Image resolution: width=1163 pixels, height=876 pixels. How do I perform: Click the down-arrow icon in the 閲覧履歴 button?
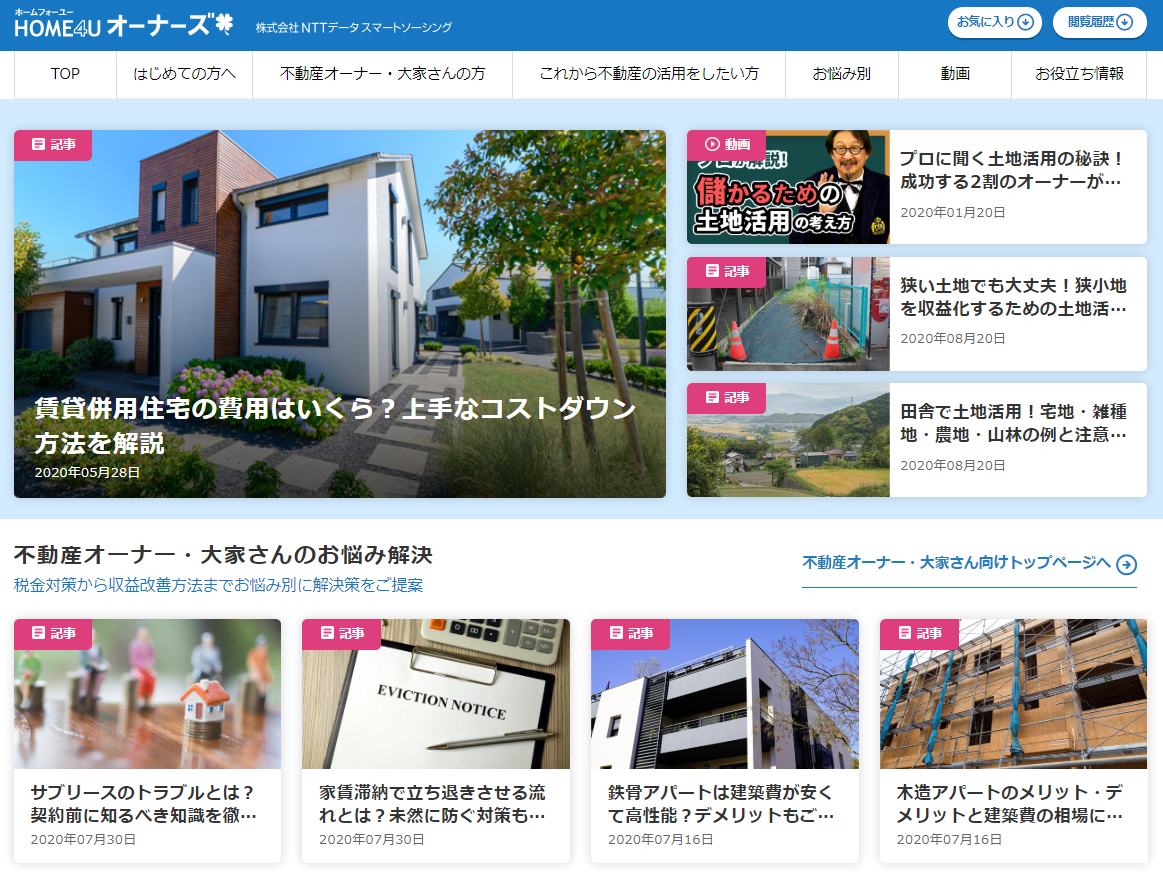[1125, 22]
